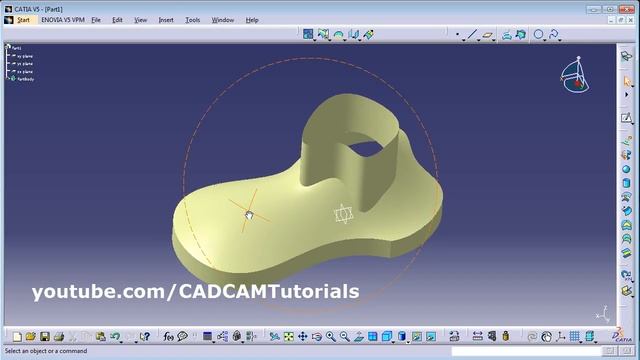
Task: Click the Zoom In magnifier
Action: click(x=331, y=337)
